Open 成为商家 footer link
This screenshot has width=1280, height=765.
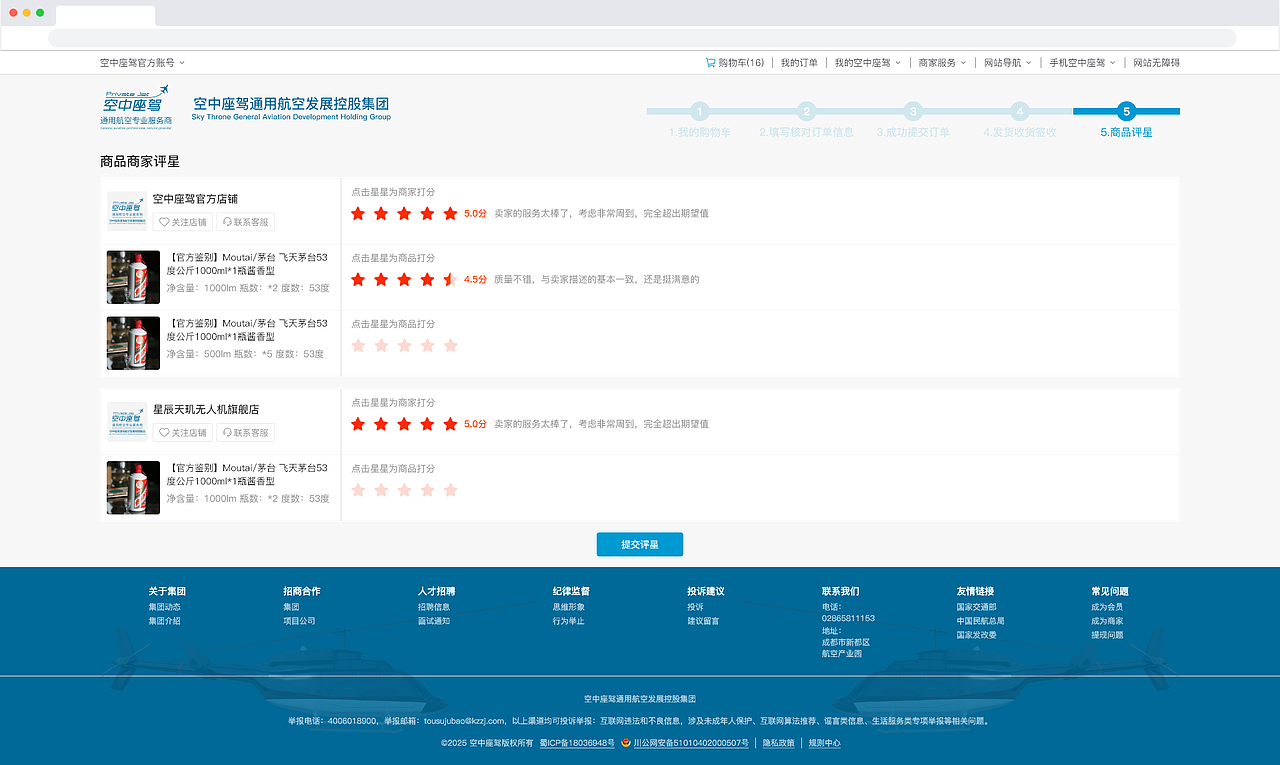click(x=1107, y=621)
